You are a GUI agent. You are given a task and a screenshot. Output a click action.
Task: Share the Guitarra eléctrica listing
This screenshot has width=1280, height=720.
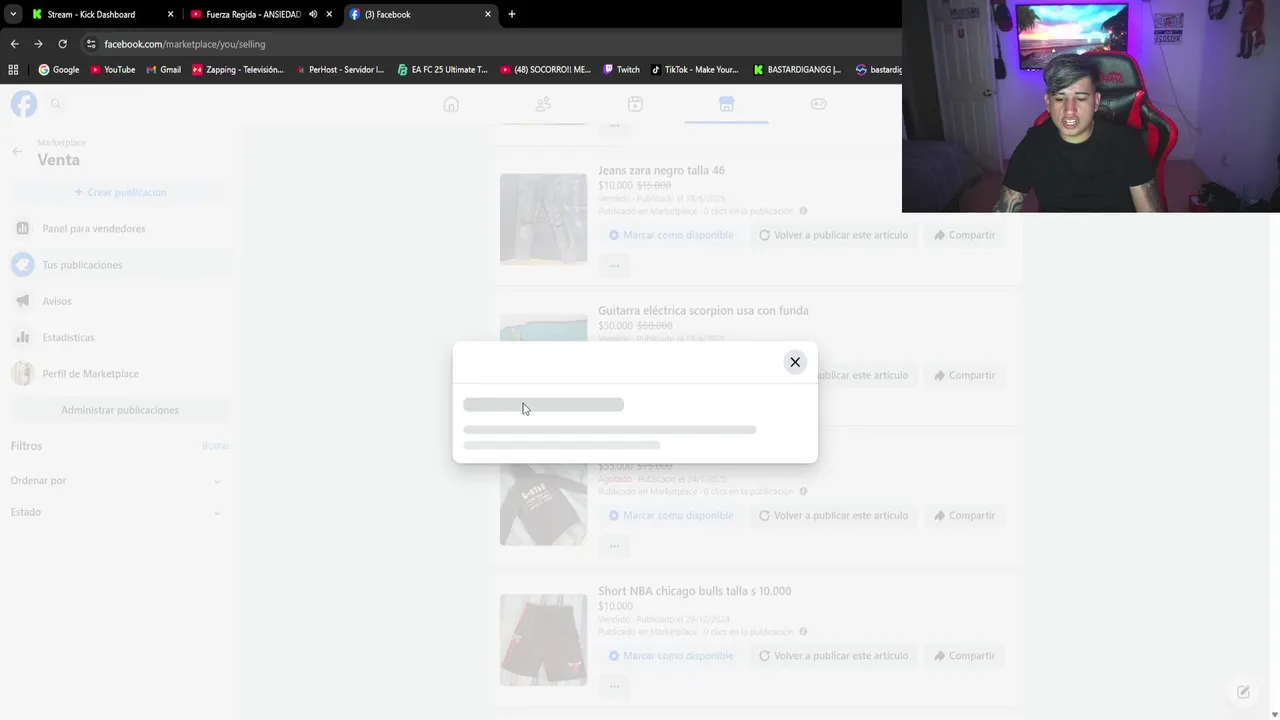click(965, 375)
